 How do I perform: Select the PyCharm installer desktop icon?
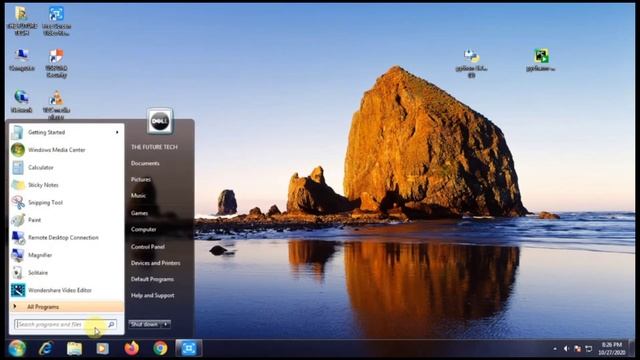pos(541,60)
